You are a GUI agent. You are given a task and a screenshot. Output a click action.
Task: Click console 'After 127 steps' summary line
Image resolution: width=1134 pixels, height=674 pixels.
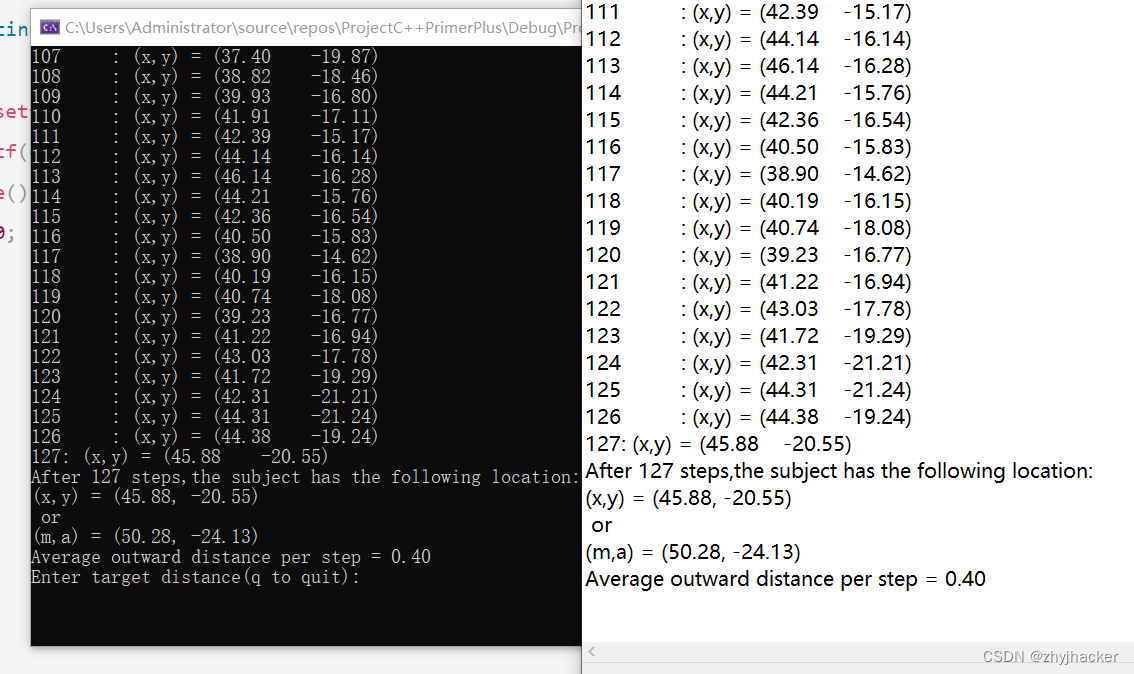click(305, 477)
